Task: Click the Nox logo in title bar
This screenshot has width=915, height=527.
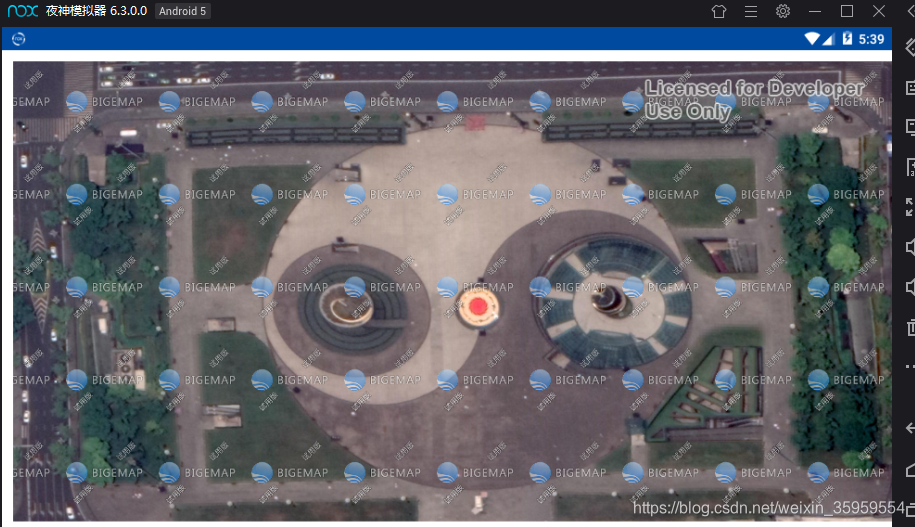Action: pyautogui.click(x=23, y=11)
